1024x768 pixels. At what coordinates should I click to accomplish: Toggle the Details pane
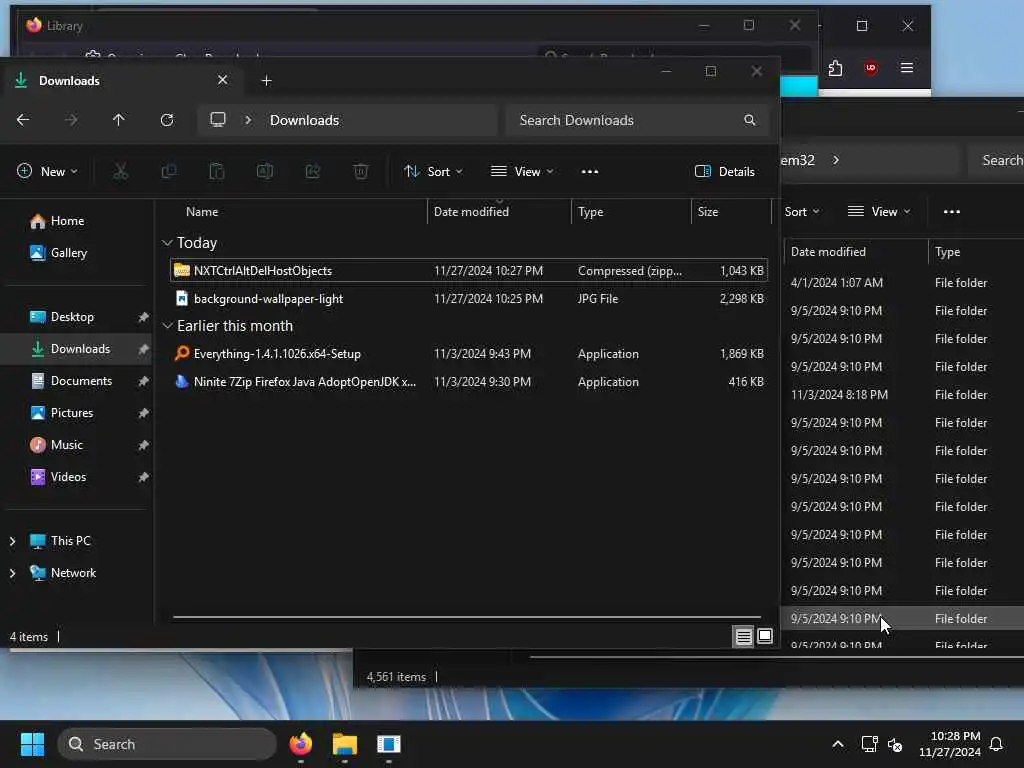[x=725, y=172]
